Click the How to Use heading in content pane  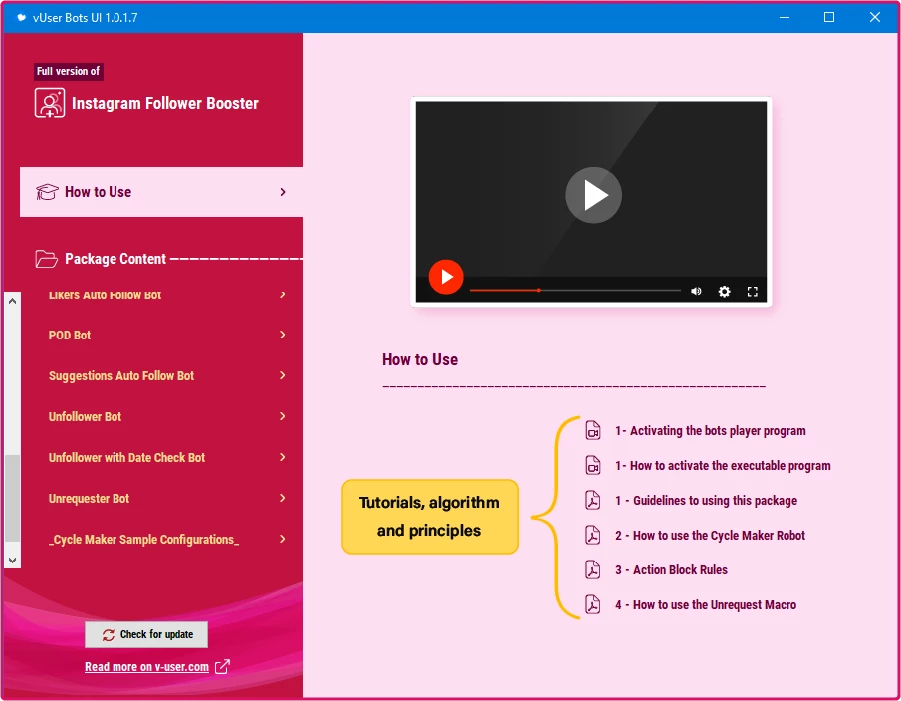click(x=420, y=360)
